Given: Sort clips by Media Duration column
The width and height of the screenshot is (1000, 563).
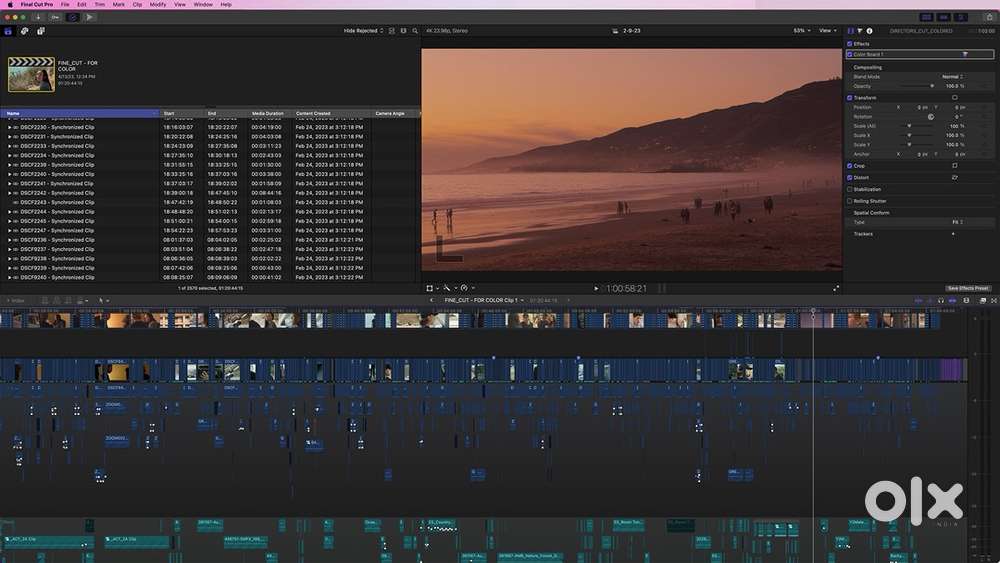Looking at the screenshot, I should coord(268,114).
